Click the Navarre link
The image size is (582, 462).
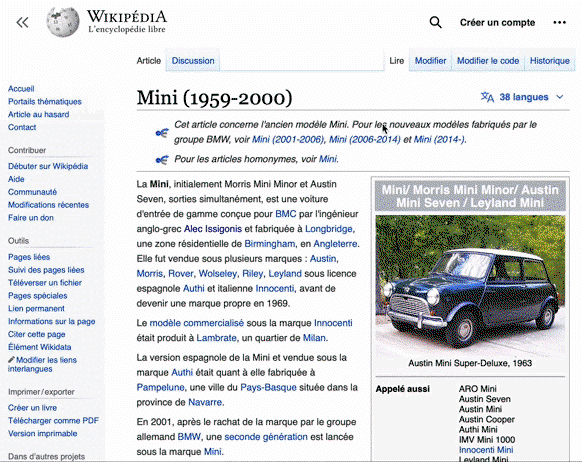pyautogui.click(x=205, y=402)
